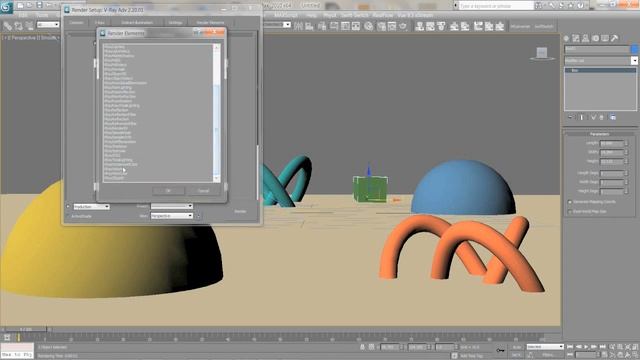Open the Material Editor toolbar icon
The width and height of the screenshot is (640, 360).
pos(369,27)
